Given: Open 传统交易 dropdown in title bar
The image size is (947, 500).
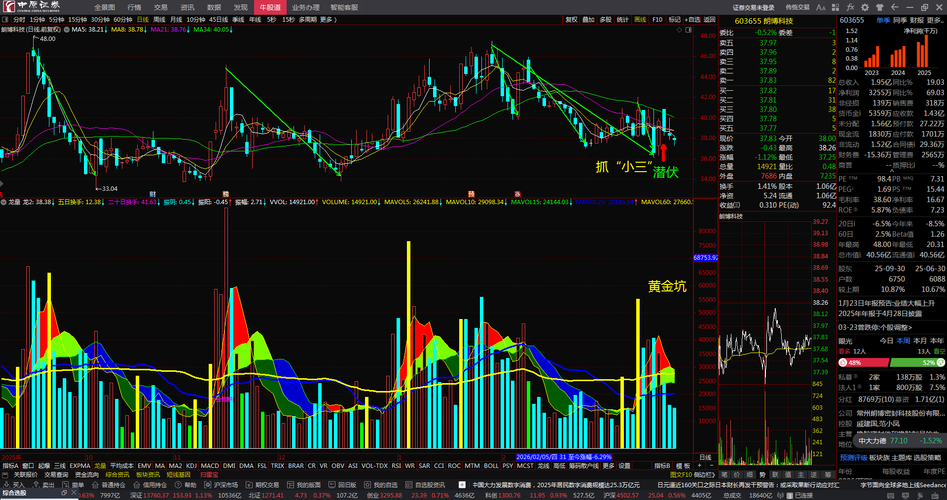Looking at the screenshot, I should (797, 8).
